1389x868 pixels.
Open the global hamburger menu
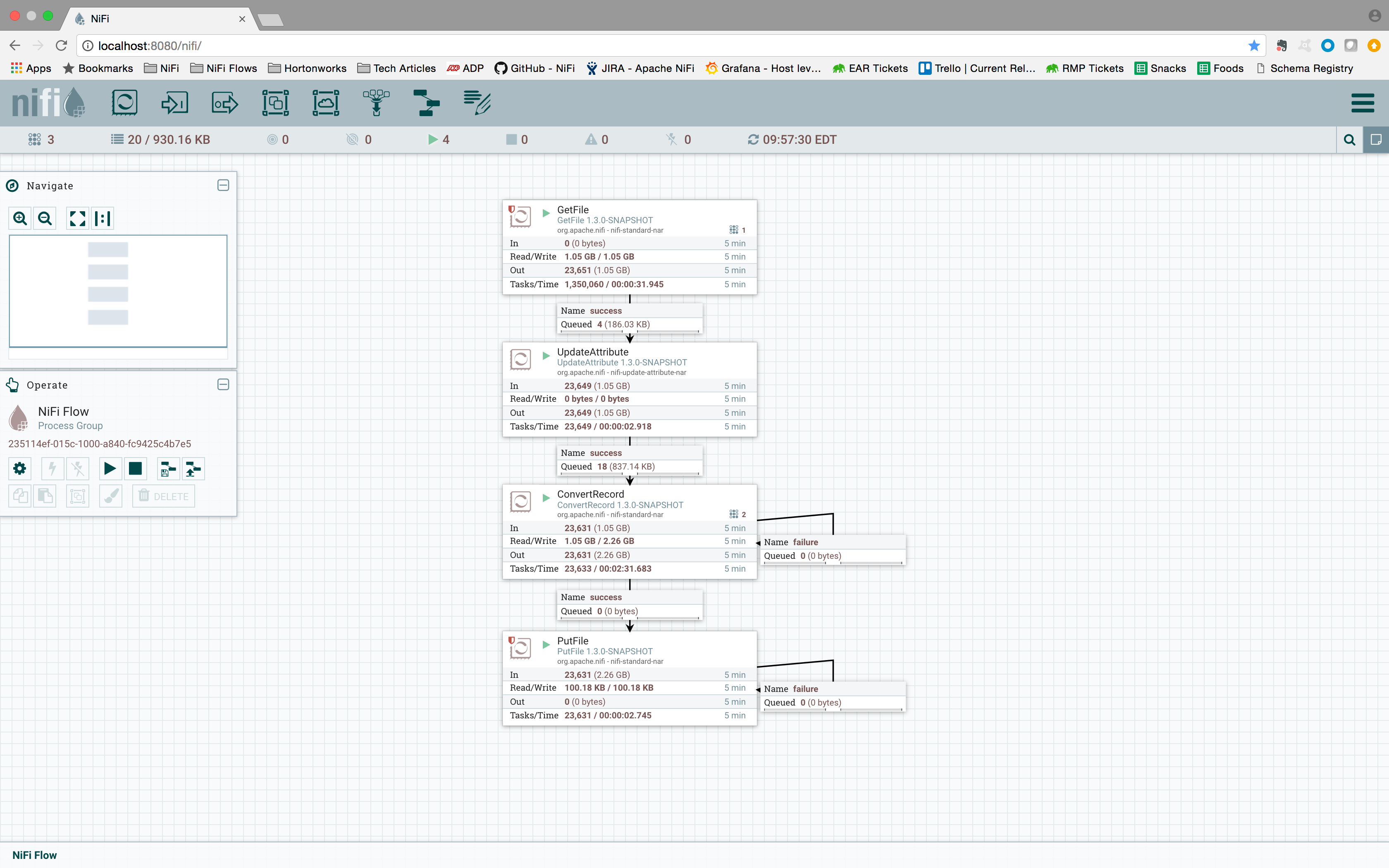point(1362,103)
